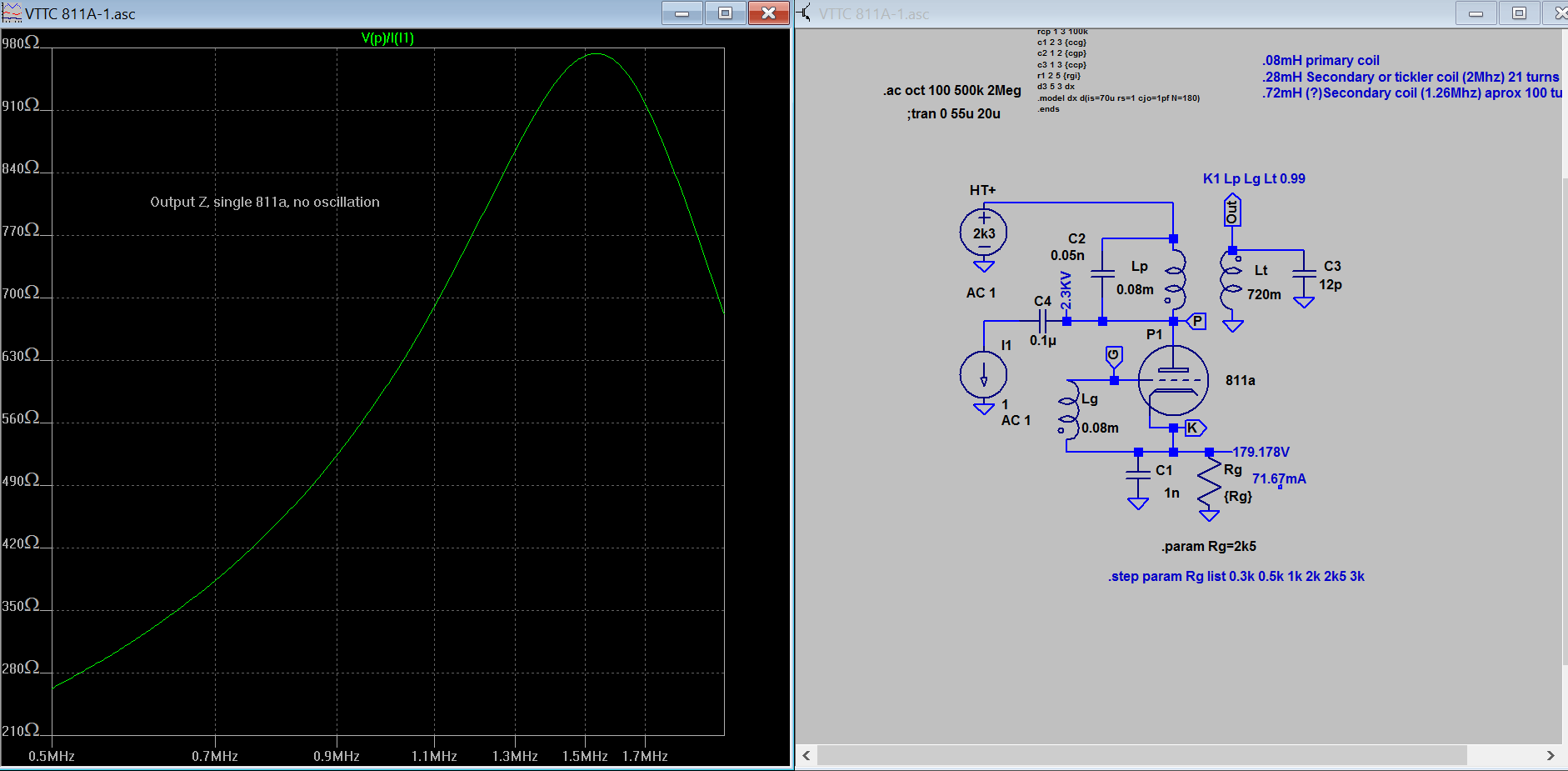This screenshot has width=1568, height=771.
Task: Click the Out net label flag
Action: (x=1232, y=210)
